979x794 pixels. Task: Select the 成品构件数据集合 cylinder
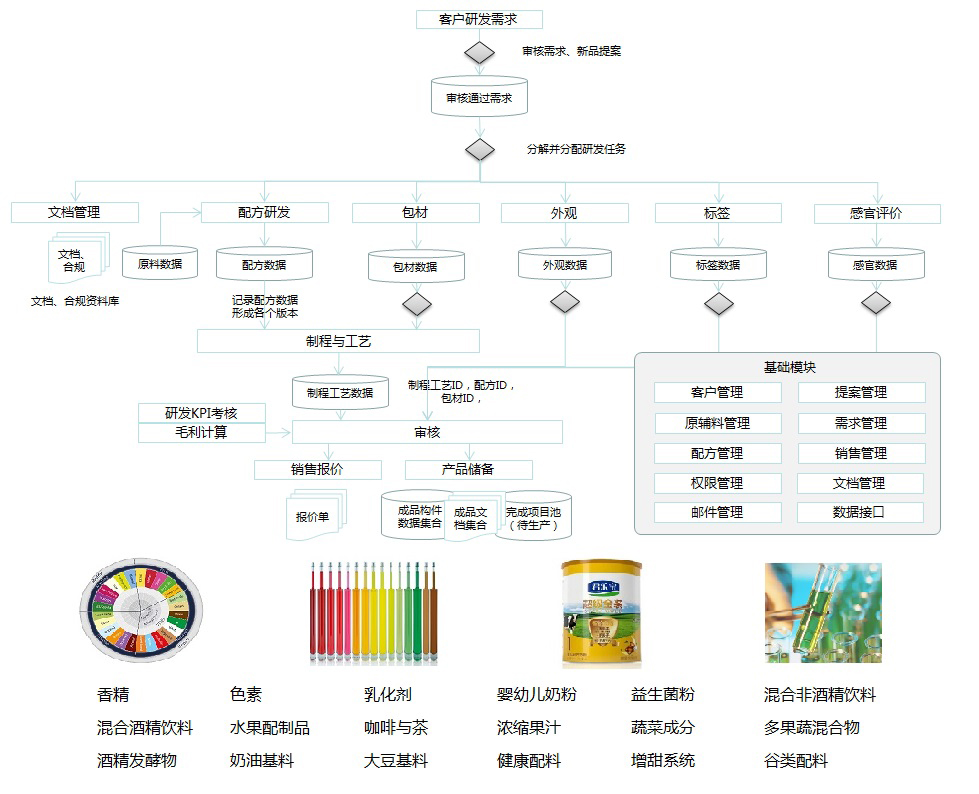[x=415, y=515]
